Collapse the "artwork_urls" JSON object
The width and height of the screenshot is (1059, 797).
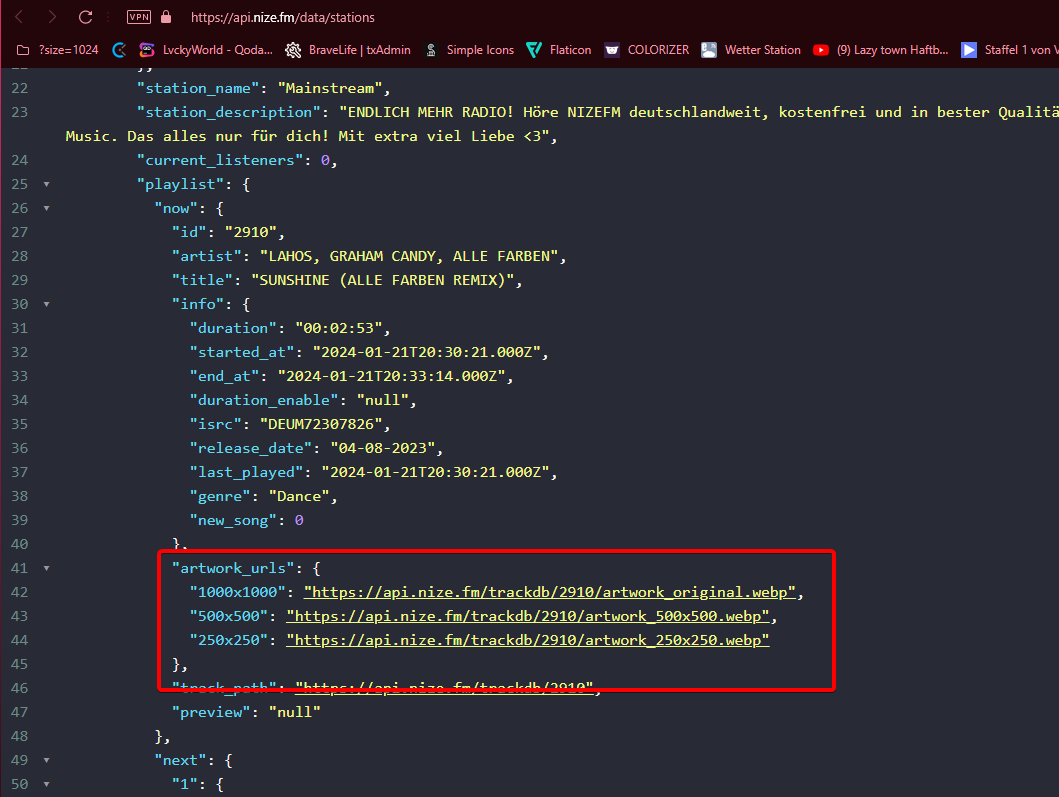pos(46,568)
